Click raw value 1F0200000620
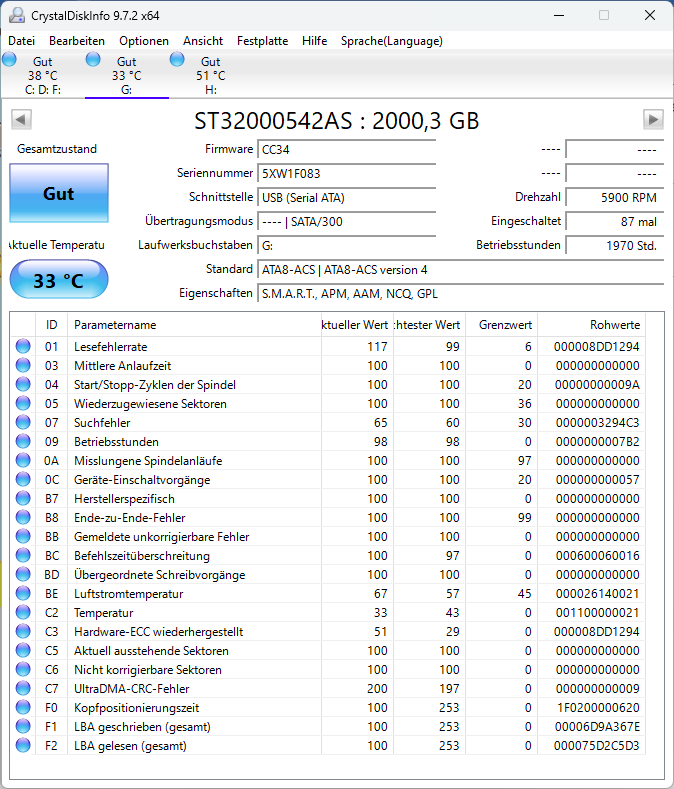Viewport: 674px width, 789px height. tap(598, 708)
